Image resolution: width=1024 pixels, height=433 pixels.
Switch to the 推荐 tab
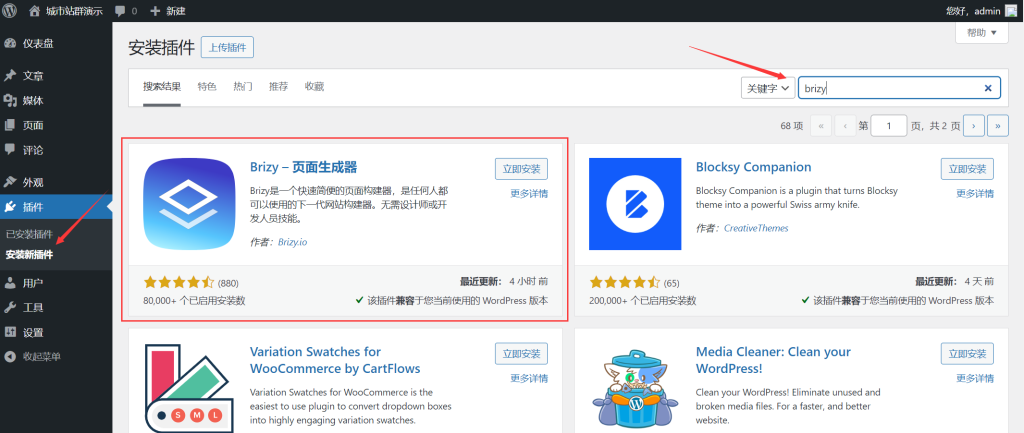(x=278, y=87)
